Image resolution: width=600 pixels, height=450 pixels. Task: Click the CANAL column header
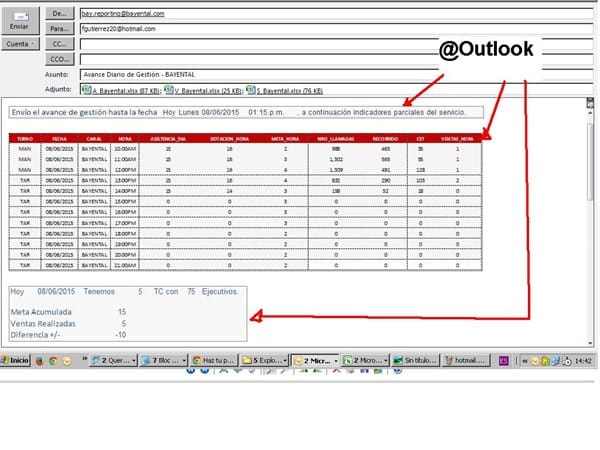click(x=94, y=139)
